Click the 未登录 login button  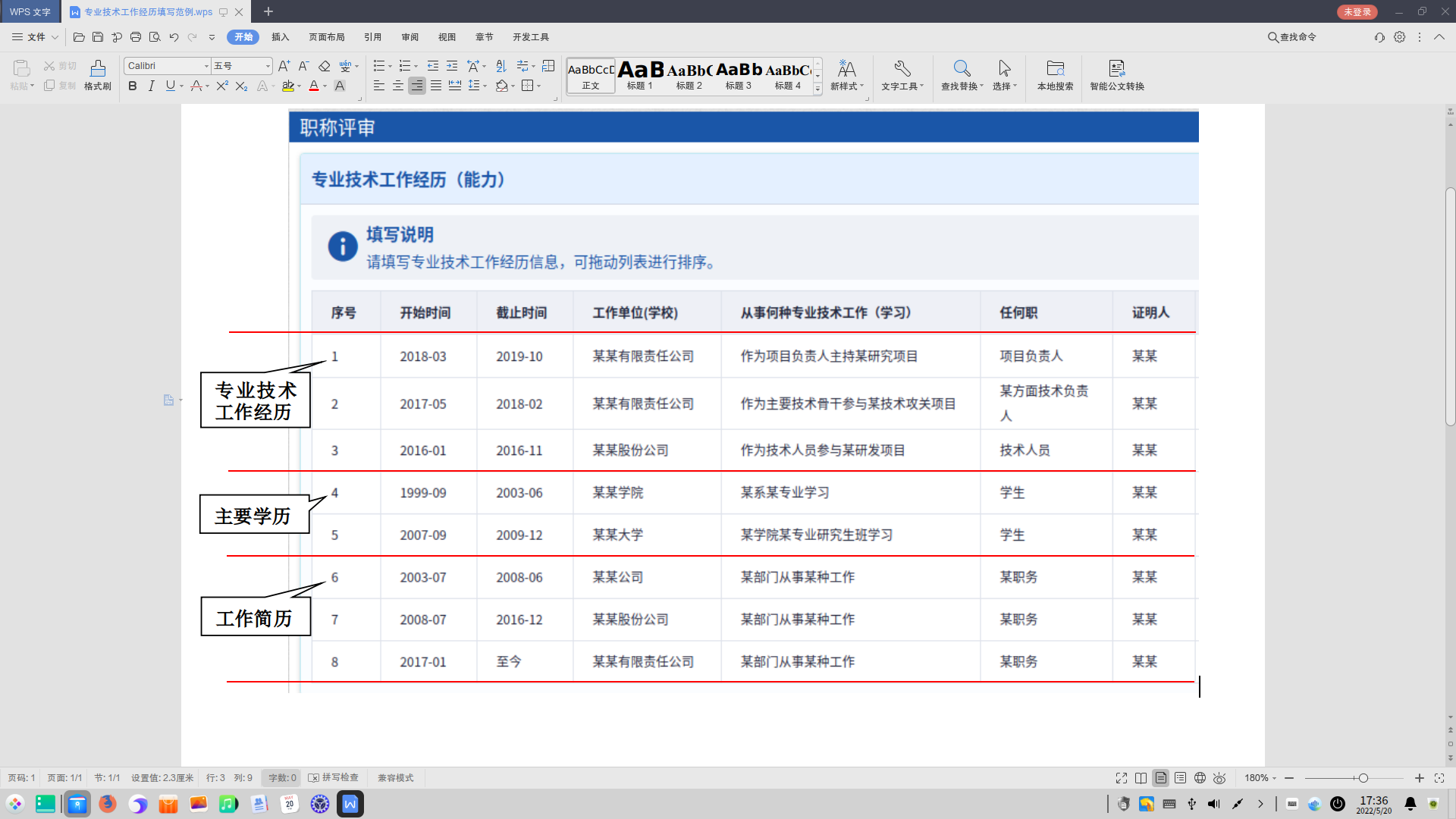pos(1357,11)
